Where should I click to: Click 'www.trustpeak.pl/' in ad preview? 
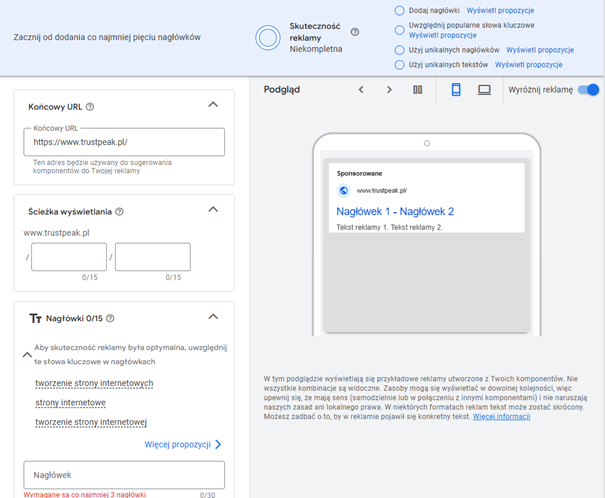(x=382, y=191)
